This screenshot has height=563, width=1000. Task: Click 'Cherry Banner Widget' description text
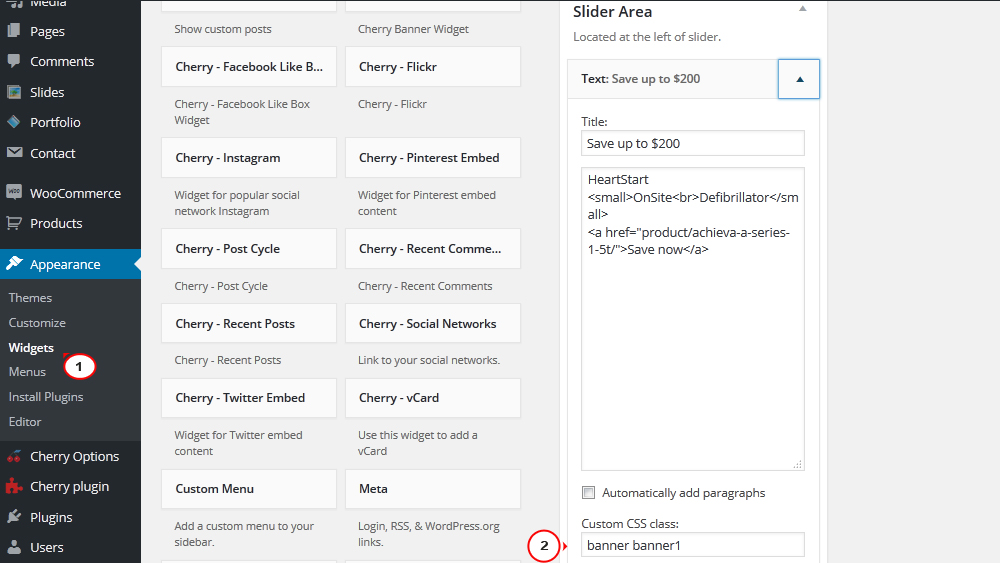tap(413, 29)
